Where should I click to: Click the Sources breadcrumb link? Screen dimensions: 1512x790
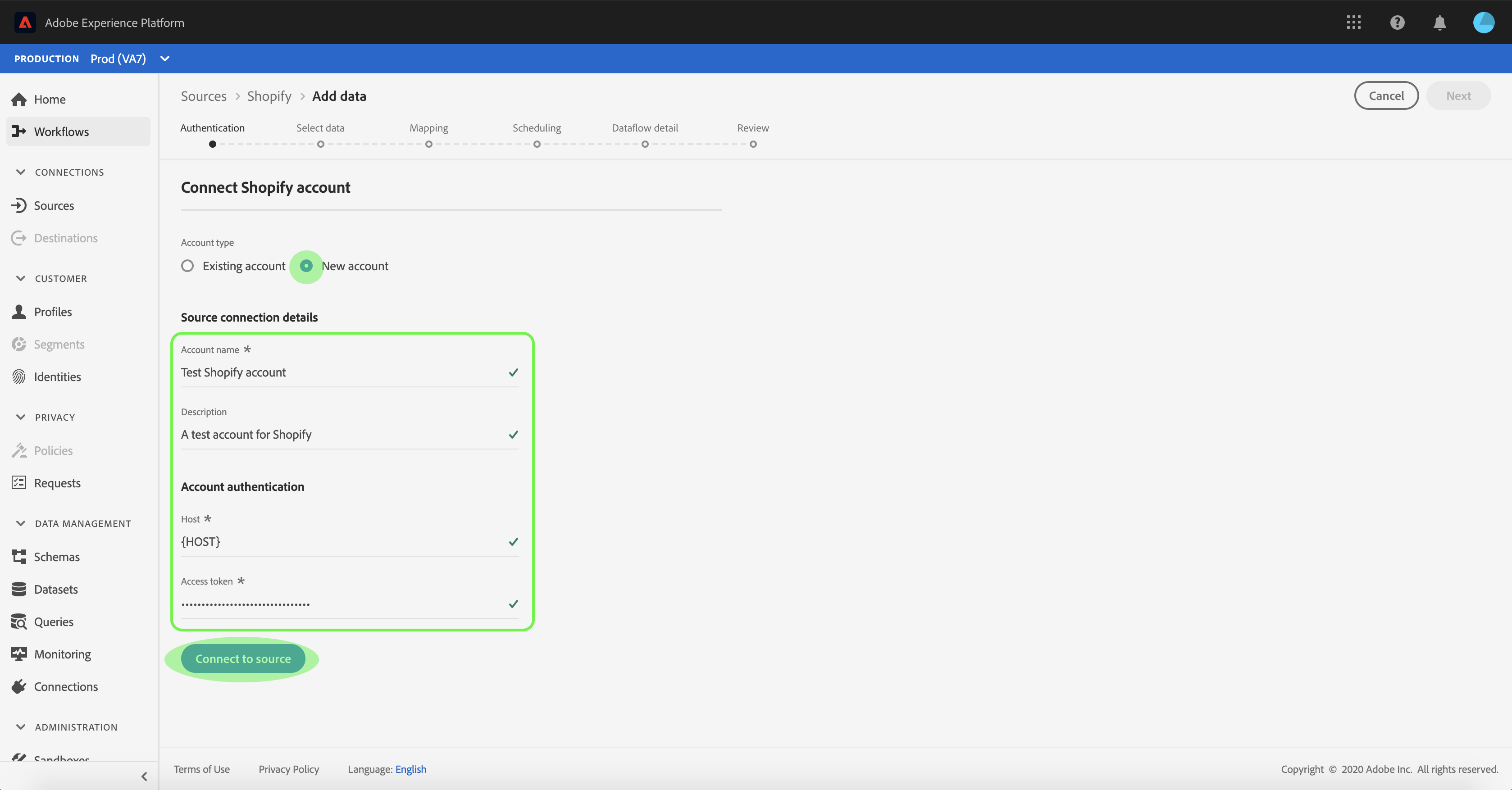203,96
